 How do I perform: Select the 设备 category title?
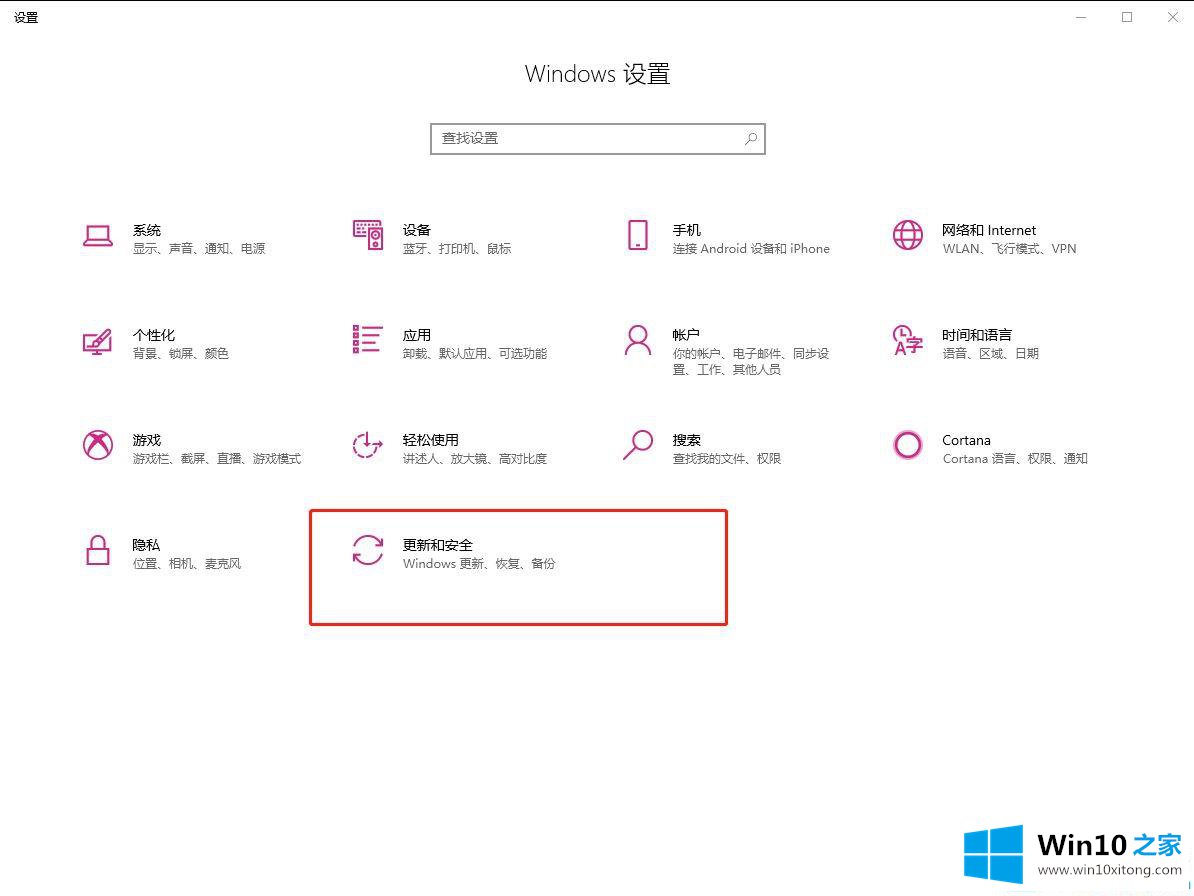tap(417, 230)
